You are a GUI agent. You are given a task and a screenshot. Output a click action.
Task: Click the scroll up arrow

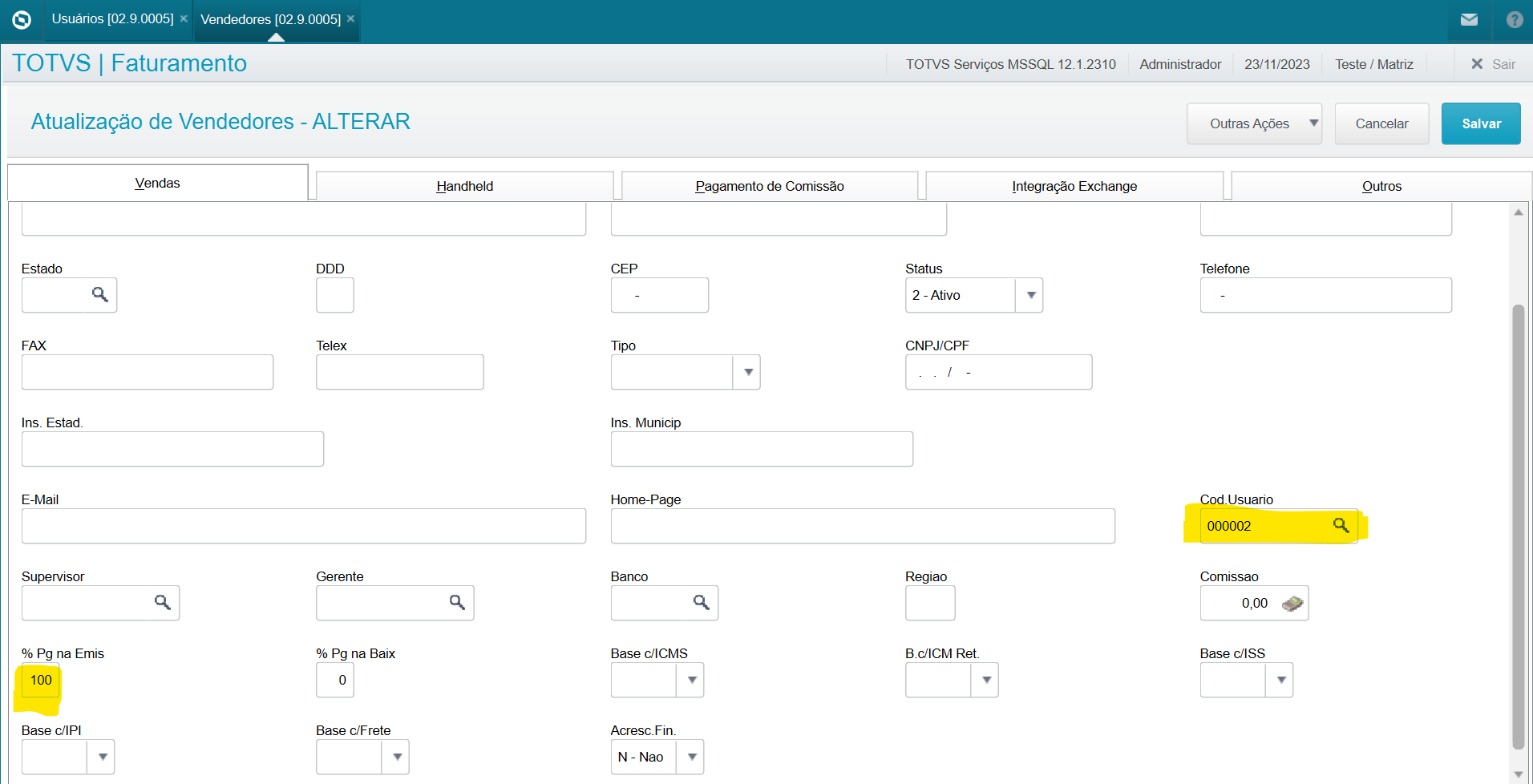(x=1518, y=212)
